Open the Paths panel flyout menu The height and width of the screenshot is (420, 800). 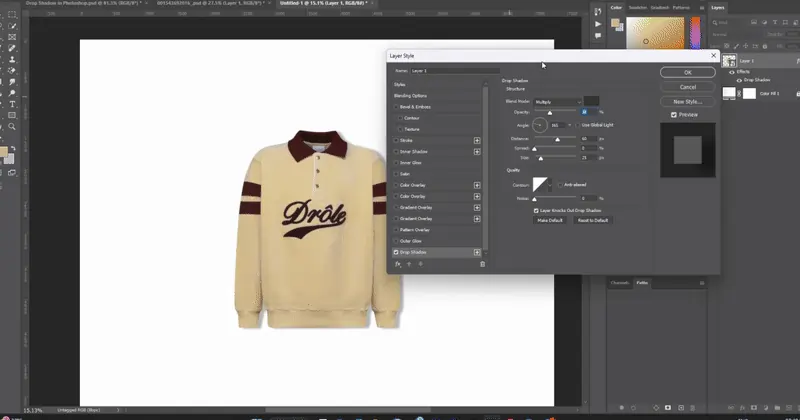pos(702,283)
